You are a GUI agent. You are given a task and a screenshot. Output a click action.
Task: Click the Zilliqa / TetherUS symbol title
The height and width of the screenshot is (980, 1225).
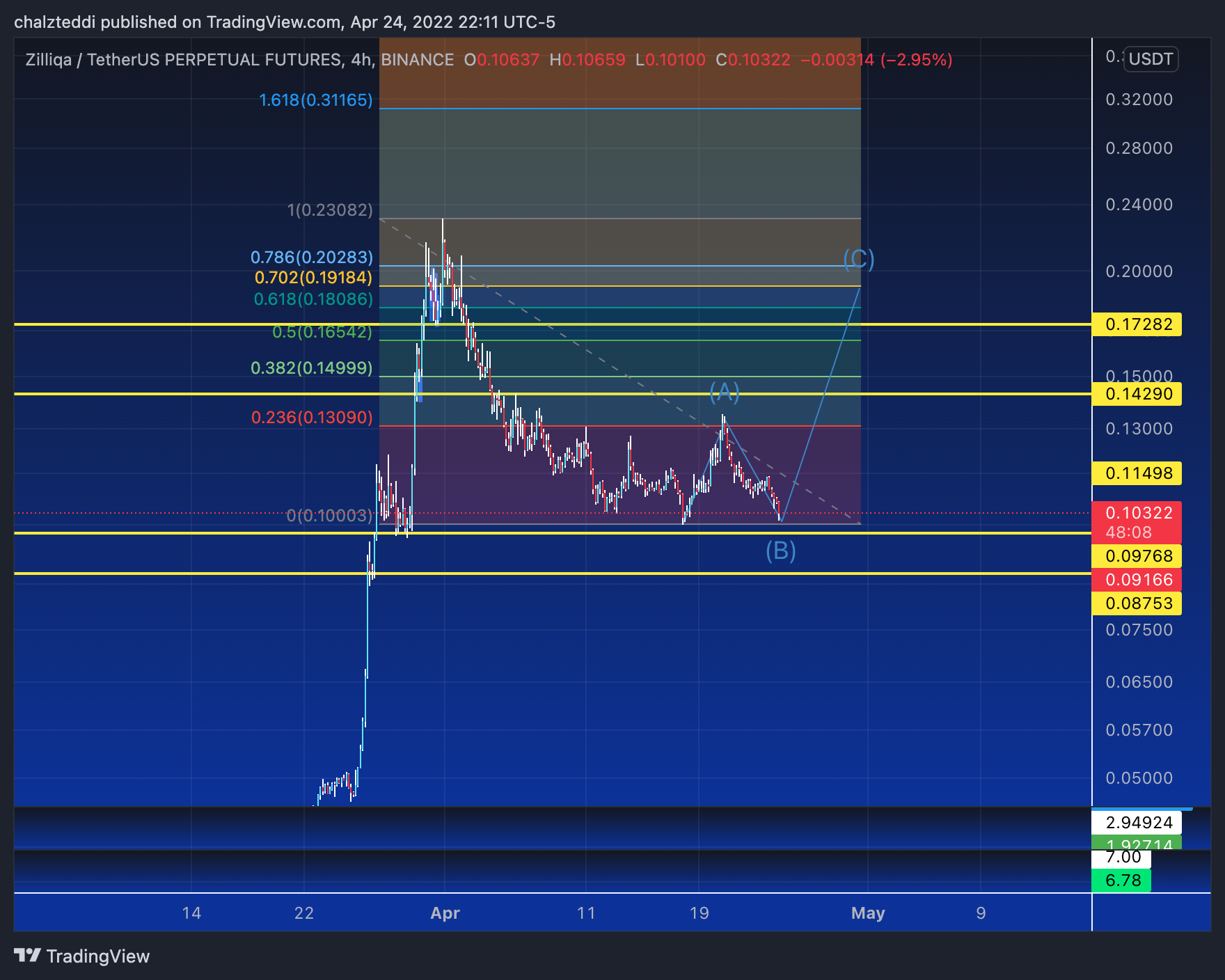pos(184,60)
